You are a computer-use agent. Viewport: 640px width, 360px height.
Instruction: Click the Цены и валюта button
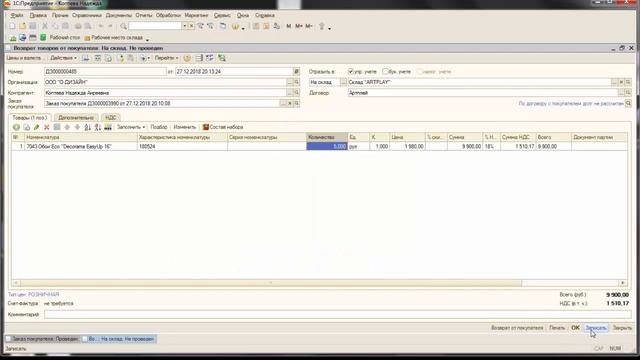pyautogui.click(x=24, y=58)
